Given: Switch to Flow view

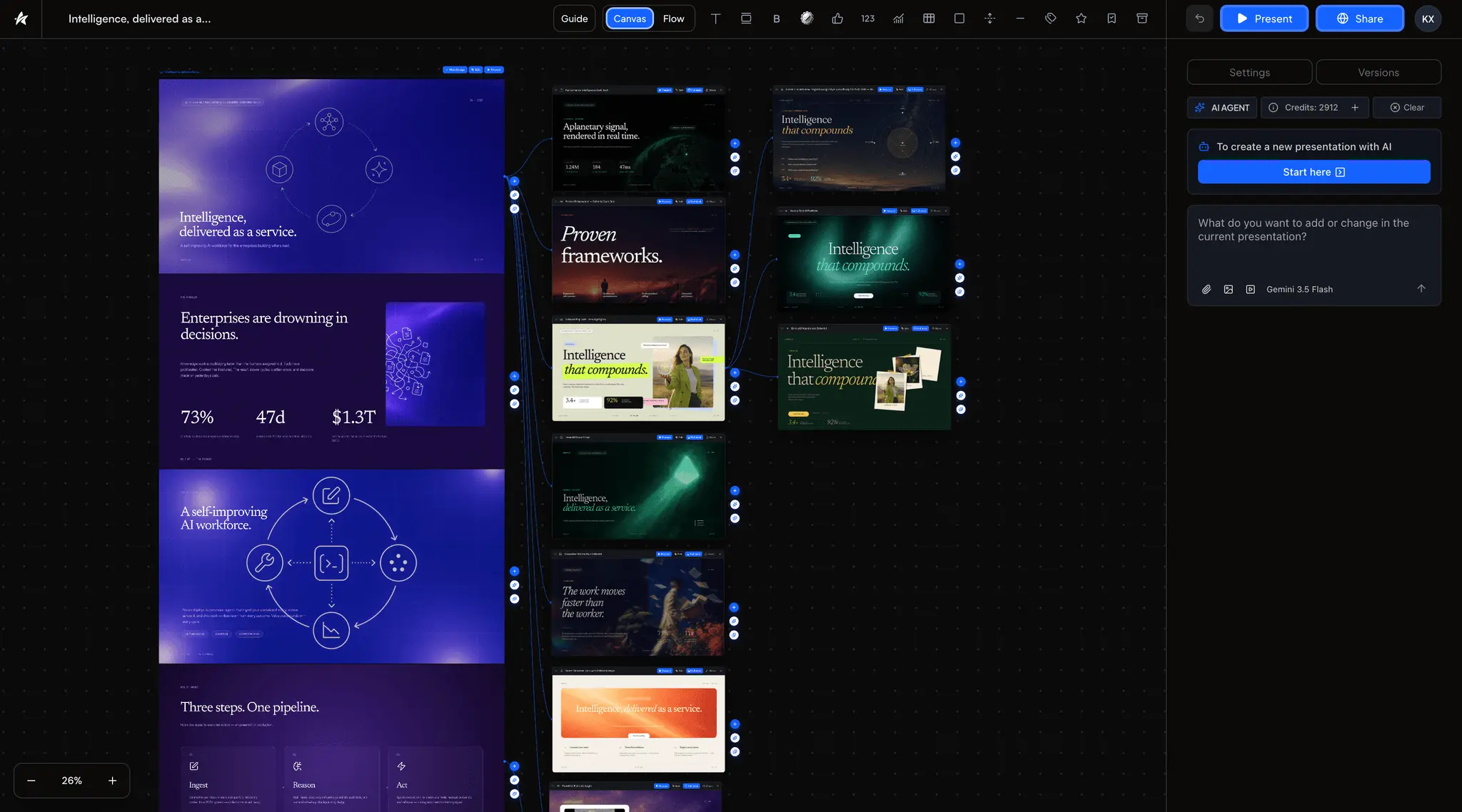Looking at the screenshot, I should point(673,19).
